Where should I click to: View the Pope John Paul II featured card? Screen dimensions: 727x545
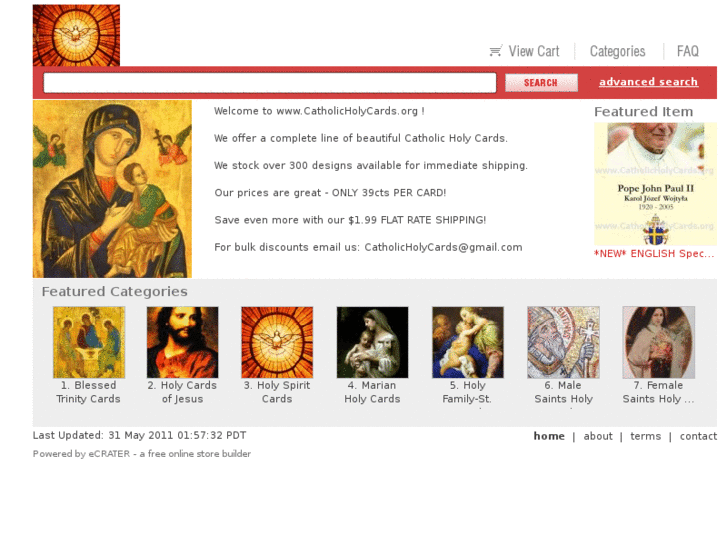click(x=656, y=184)
